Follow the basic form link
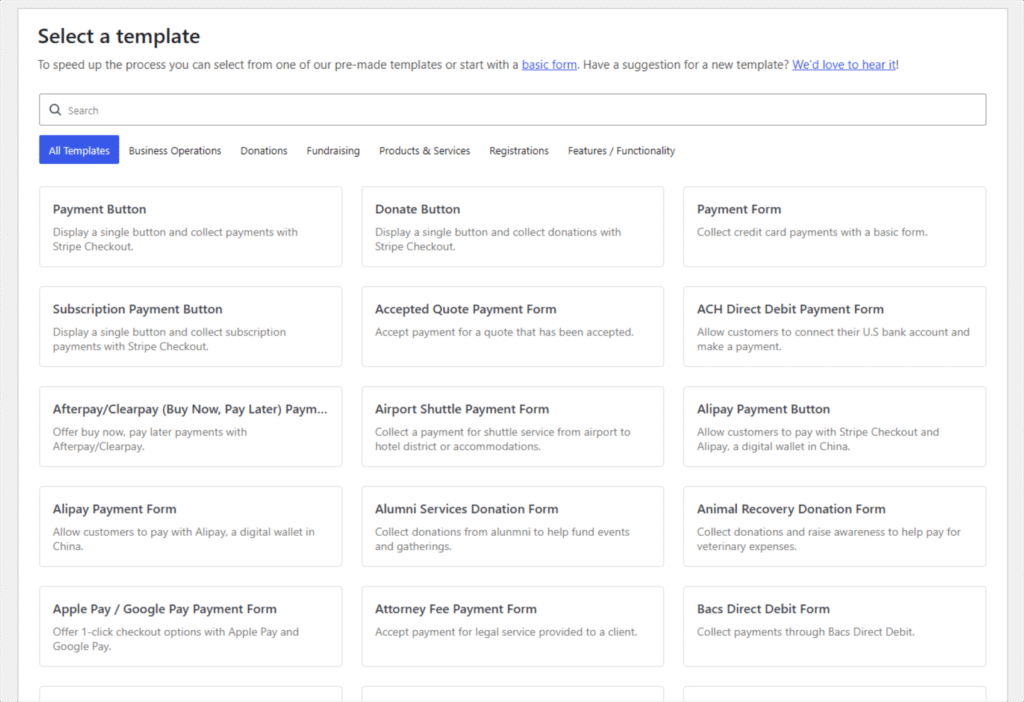This screenshot has height=702, width=1024. coord(549,65)
